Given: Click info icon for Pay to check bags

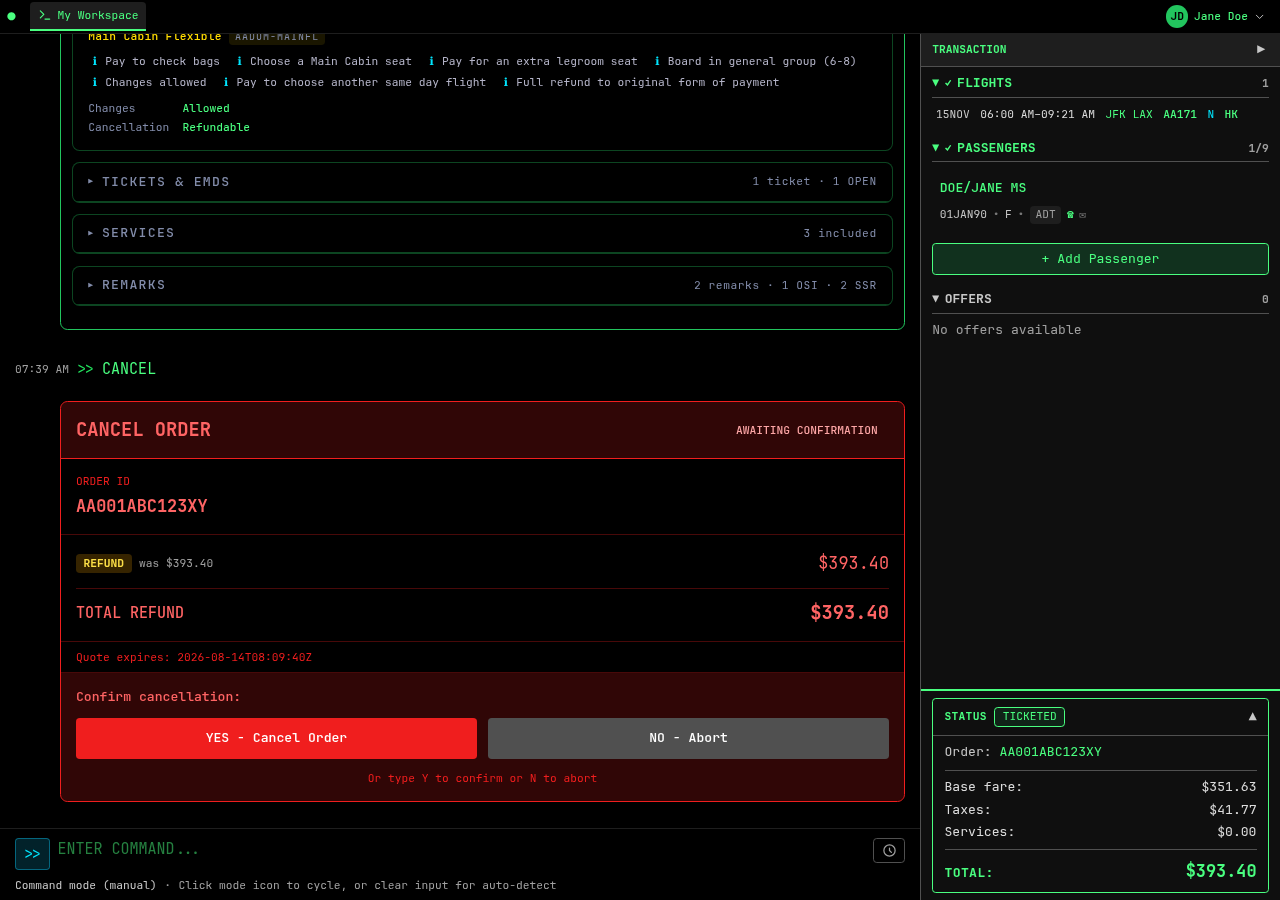Looking at the screenshot, I should 95,61.
